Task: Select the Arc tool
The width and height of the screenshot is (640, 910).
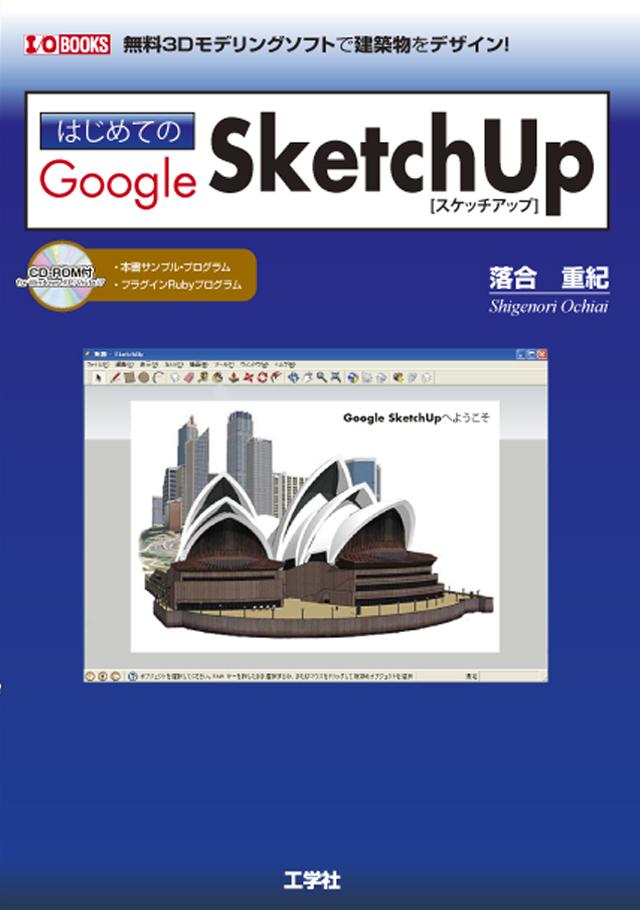Action: pyautogui.click(x=158, y=378)
